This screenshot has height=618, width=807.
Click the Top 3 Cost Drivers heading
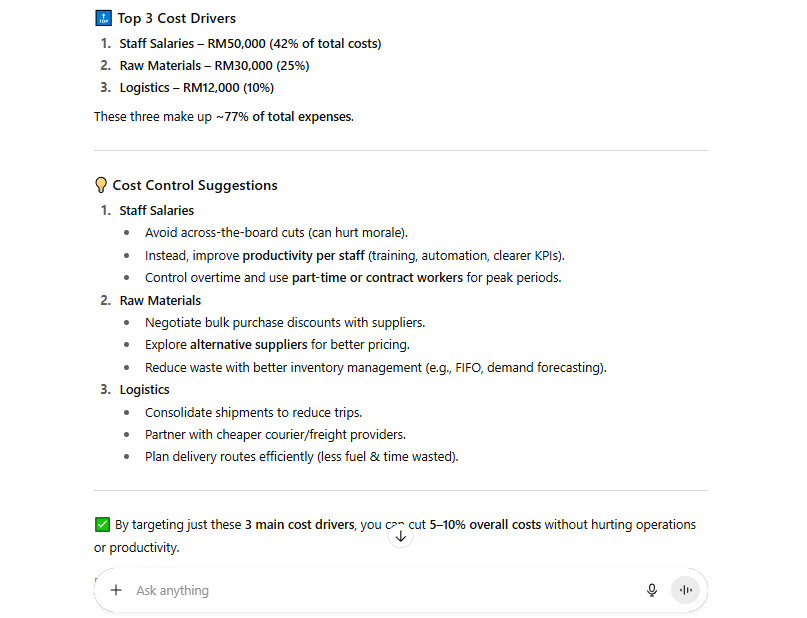click(x=177, y=18)
